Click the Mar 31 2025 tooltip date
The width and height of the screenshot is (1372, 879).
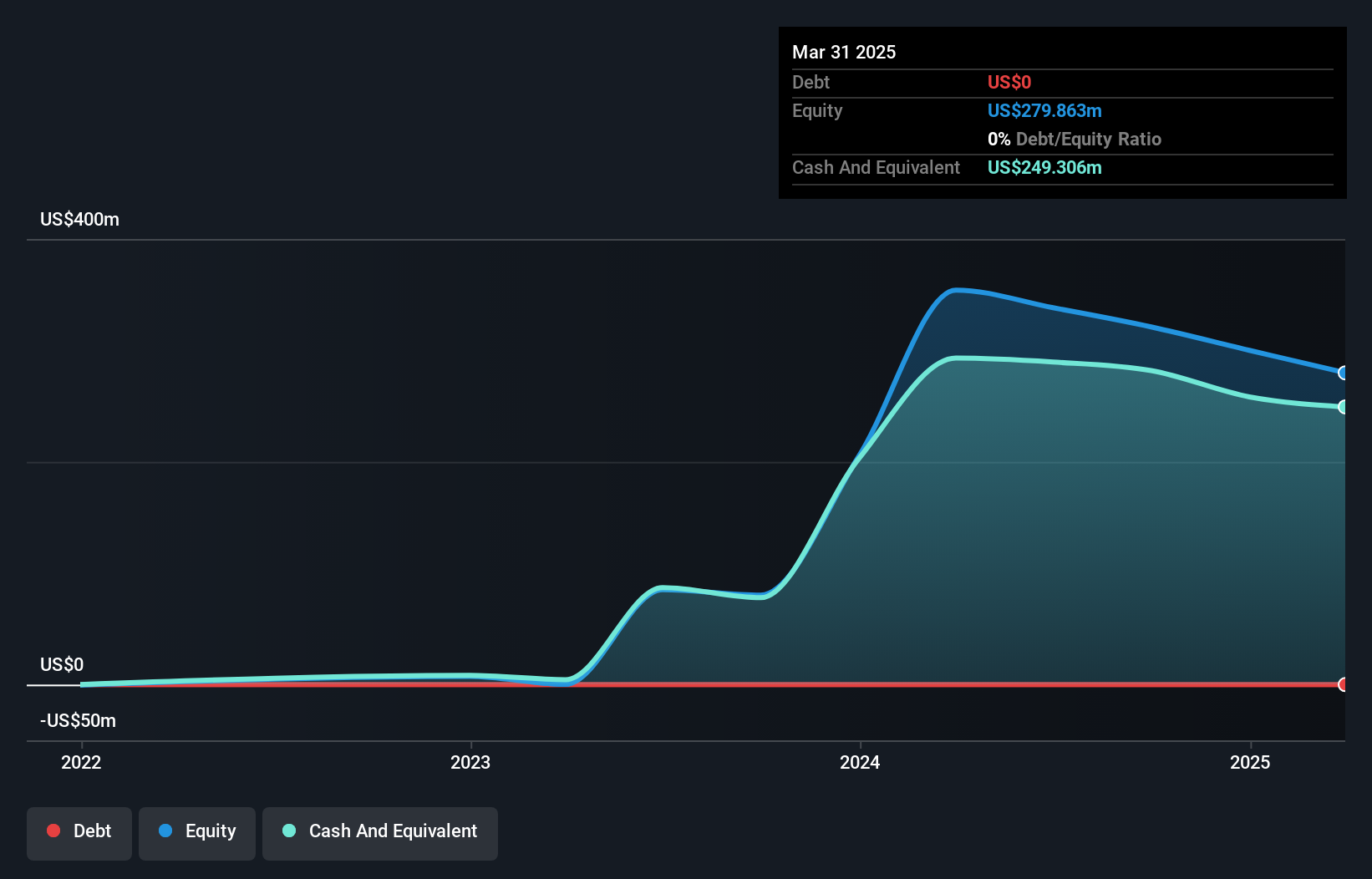(x=844, y=52)
